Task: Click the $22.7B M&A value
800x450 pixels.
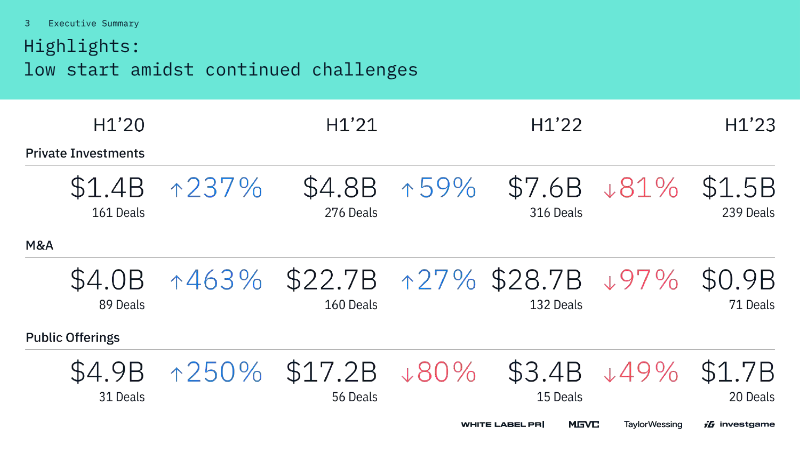Action: coord(331,280)
